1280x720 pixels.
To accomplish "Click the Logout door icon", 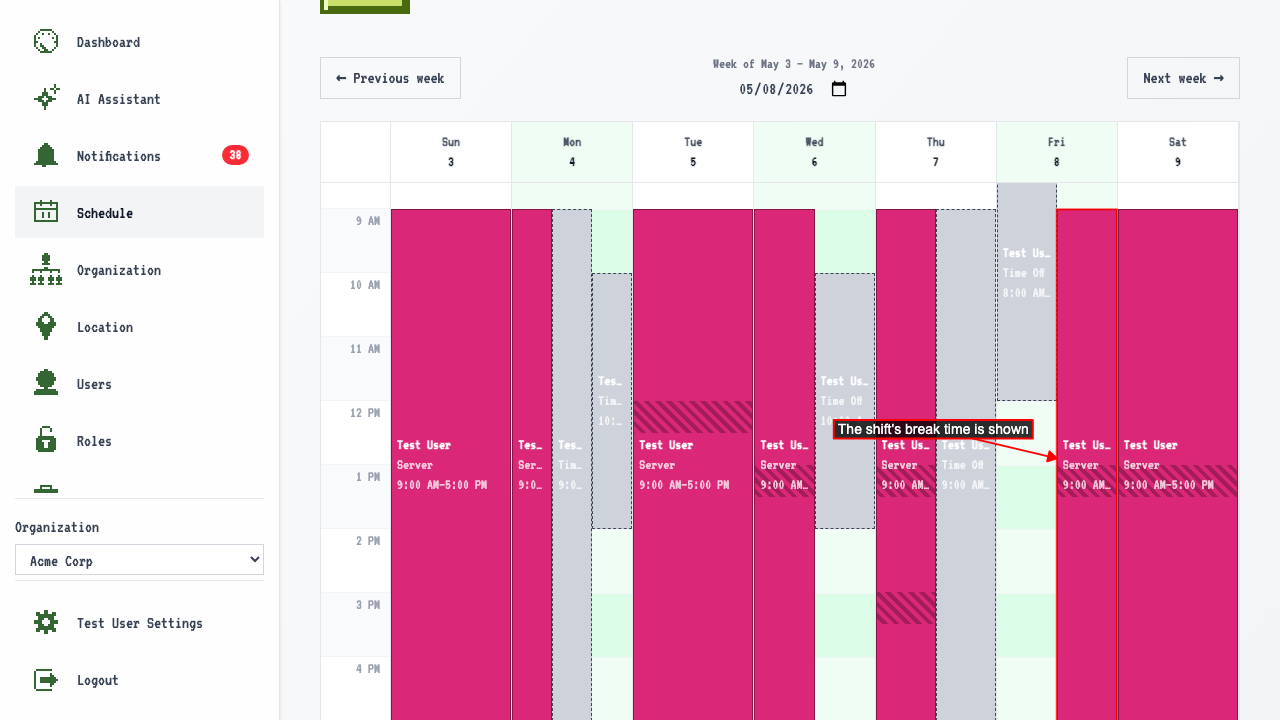I will pos(46,680).
